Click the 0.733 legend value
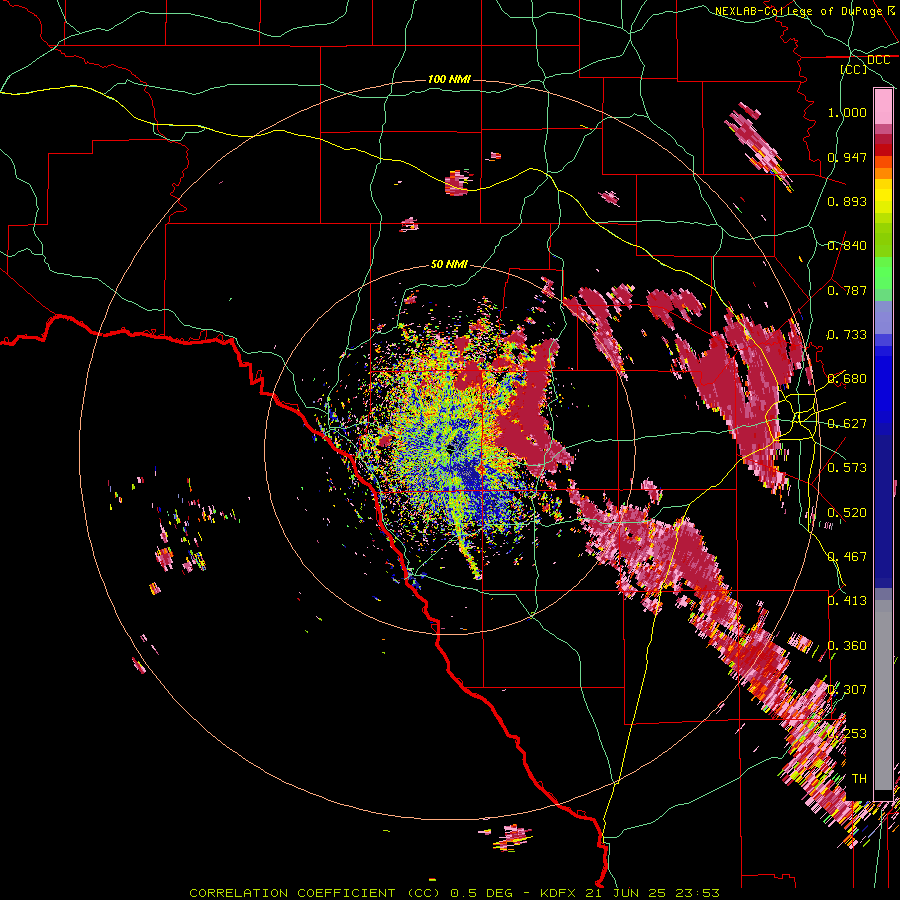Image resolution: width=900 pixels, height=900 pixels. click(847, 335)
